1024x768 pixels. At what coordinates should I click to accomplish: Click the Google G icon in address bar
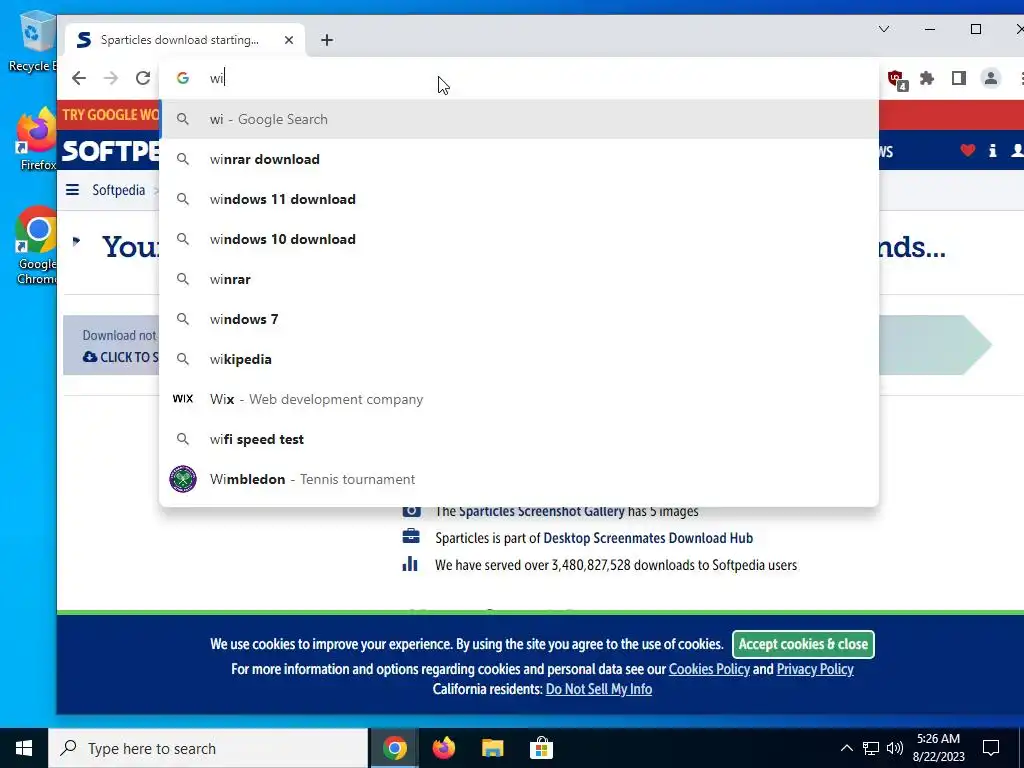(183, 78)
